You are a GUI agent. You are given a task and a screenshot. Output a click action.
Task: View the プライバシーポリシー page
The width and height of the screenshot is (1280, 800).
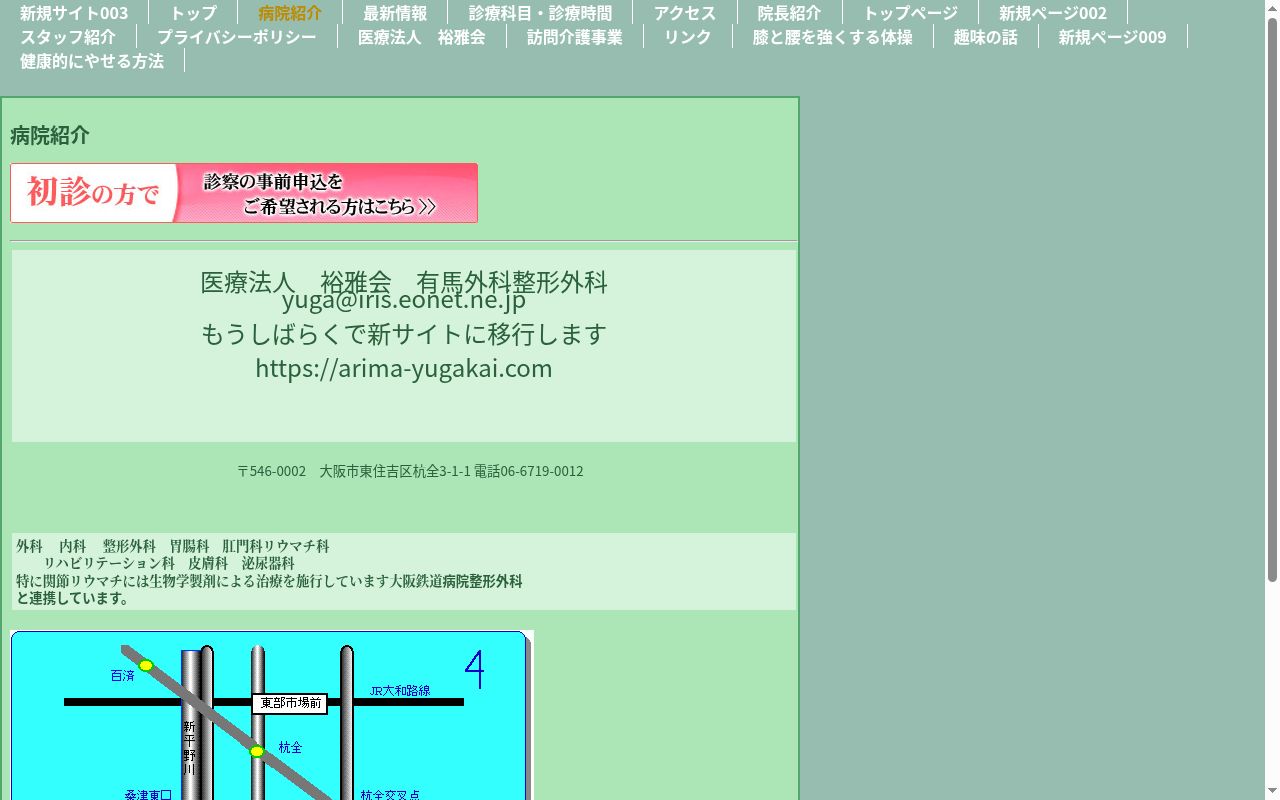(x=237, y=37)
